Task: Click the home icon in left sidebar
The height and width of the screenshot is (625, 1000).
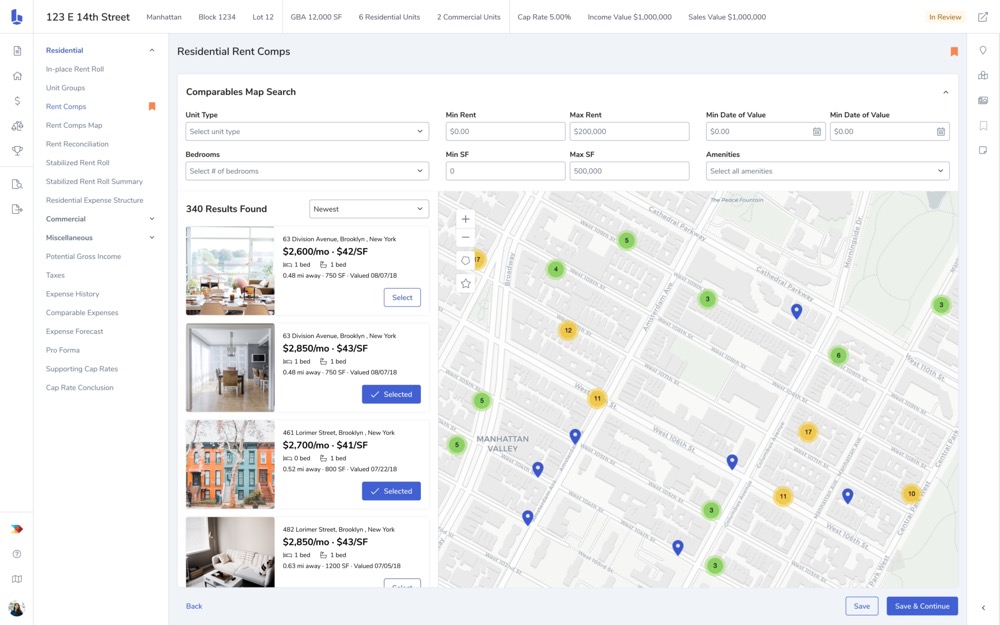Action: pyautogui.click(x=17, y=76)
